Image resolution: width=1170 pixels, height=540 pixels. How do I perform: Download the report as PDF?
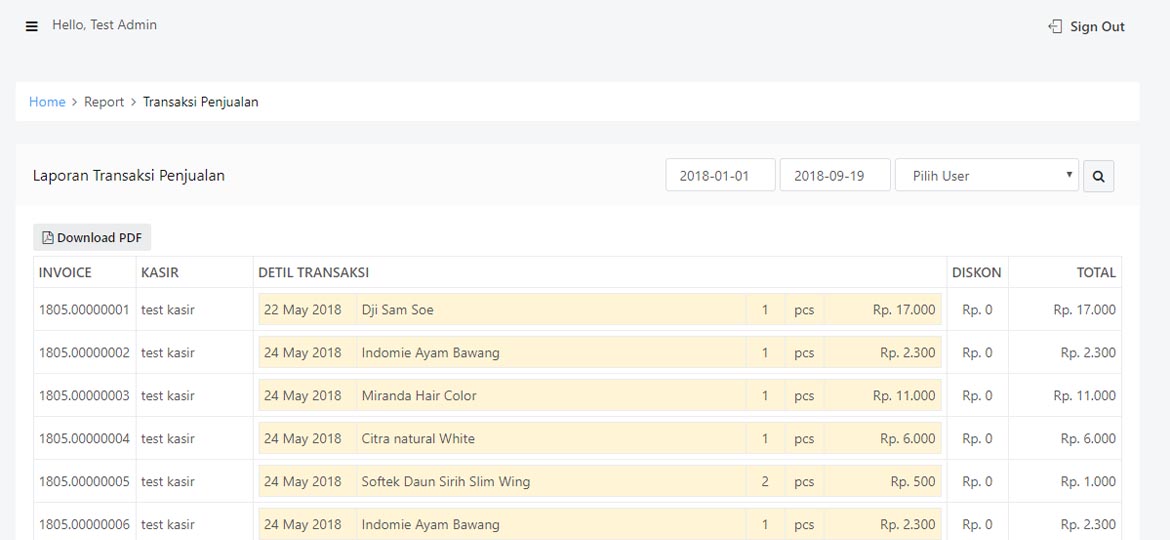tap(92, 238)
